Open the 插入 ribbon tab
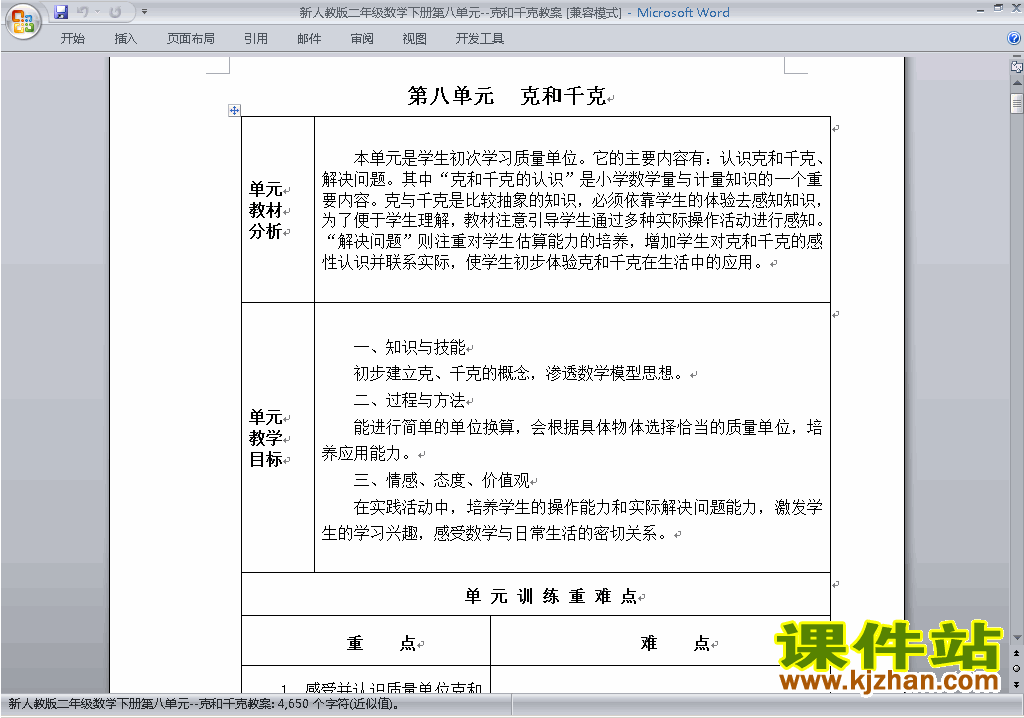Image resolution: width=1024 pixels, height=718 pixels. click(125, 39)
